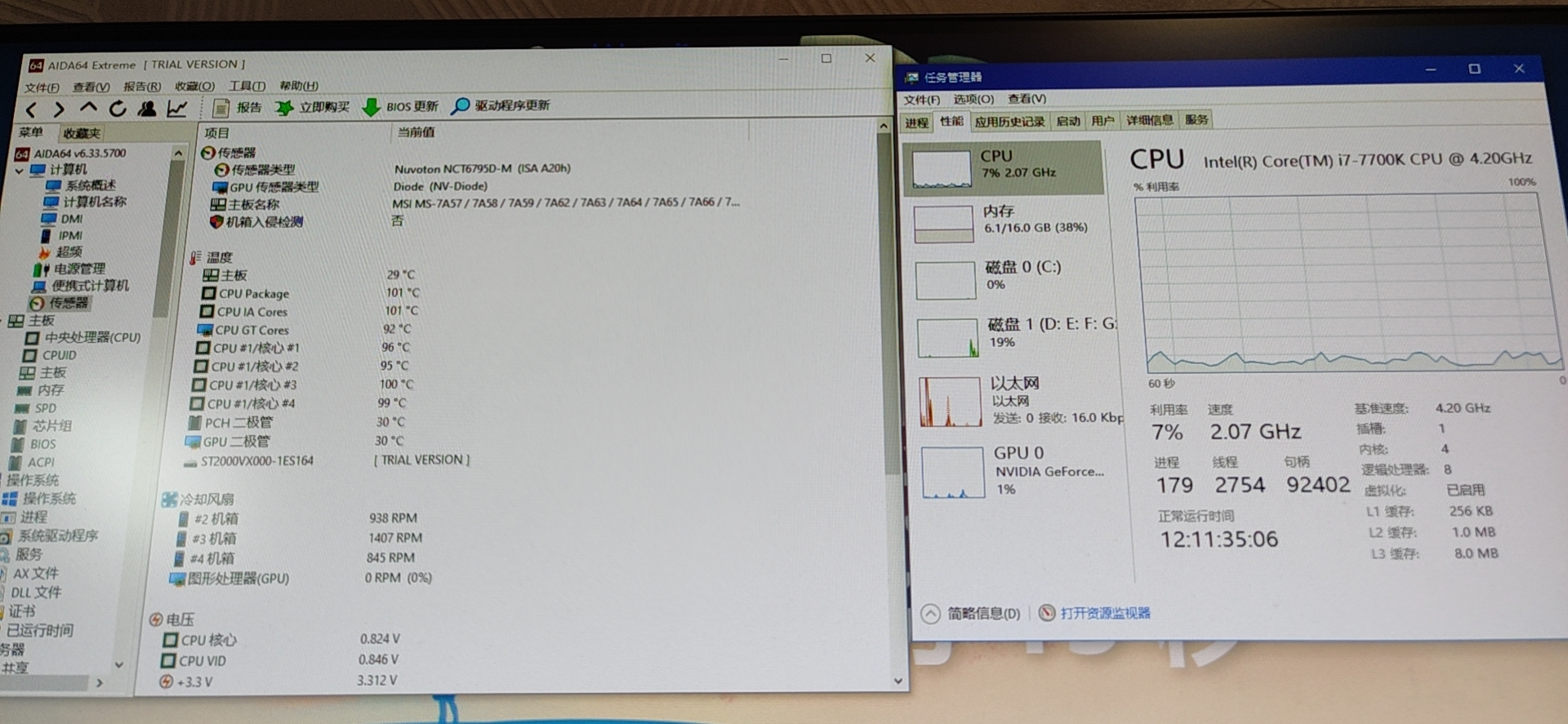Click the CPU GT Cores temperature row
This screenshot has height=724, width=1568.
click(x=305, y=330)
